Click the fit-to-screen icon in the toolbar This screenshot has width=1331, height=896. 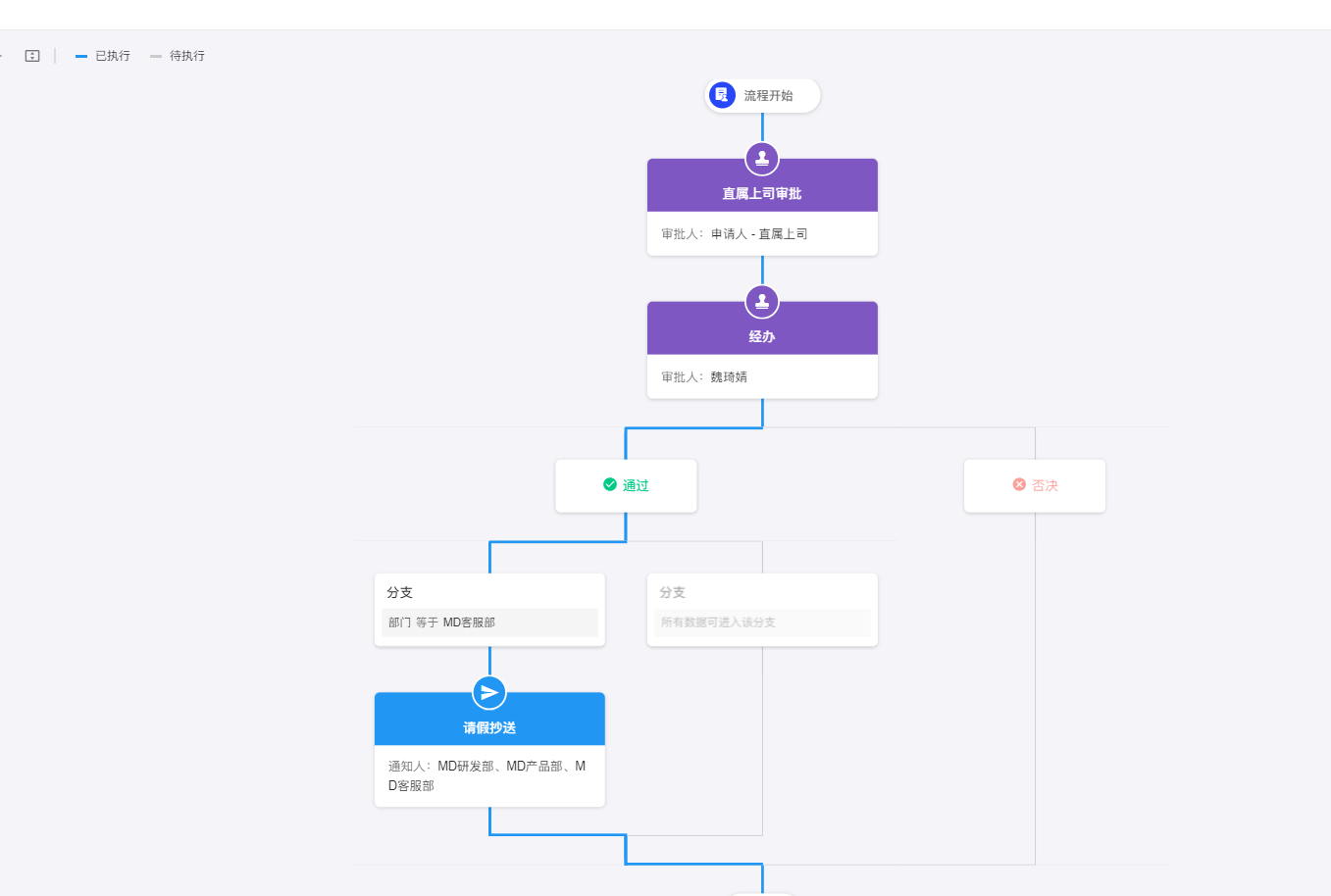pos(32,56)
